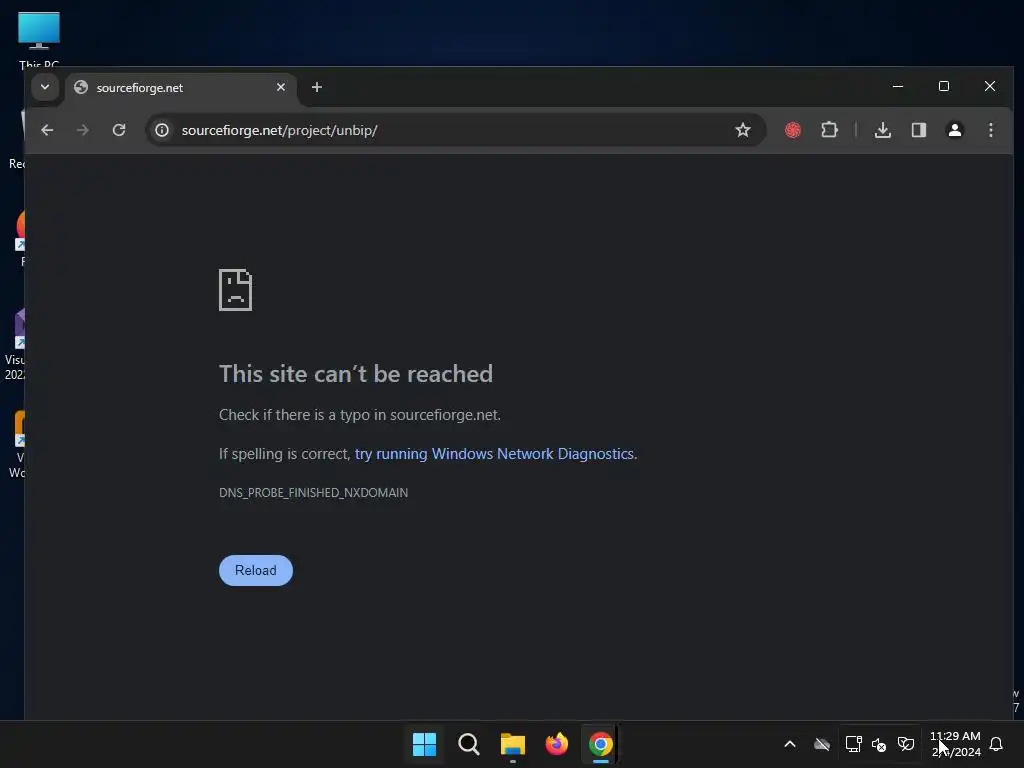Click the blue Reload button
Viewport: 1024px width, 768px height.
(255, 570)
